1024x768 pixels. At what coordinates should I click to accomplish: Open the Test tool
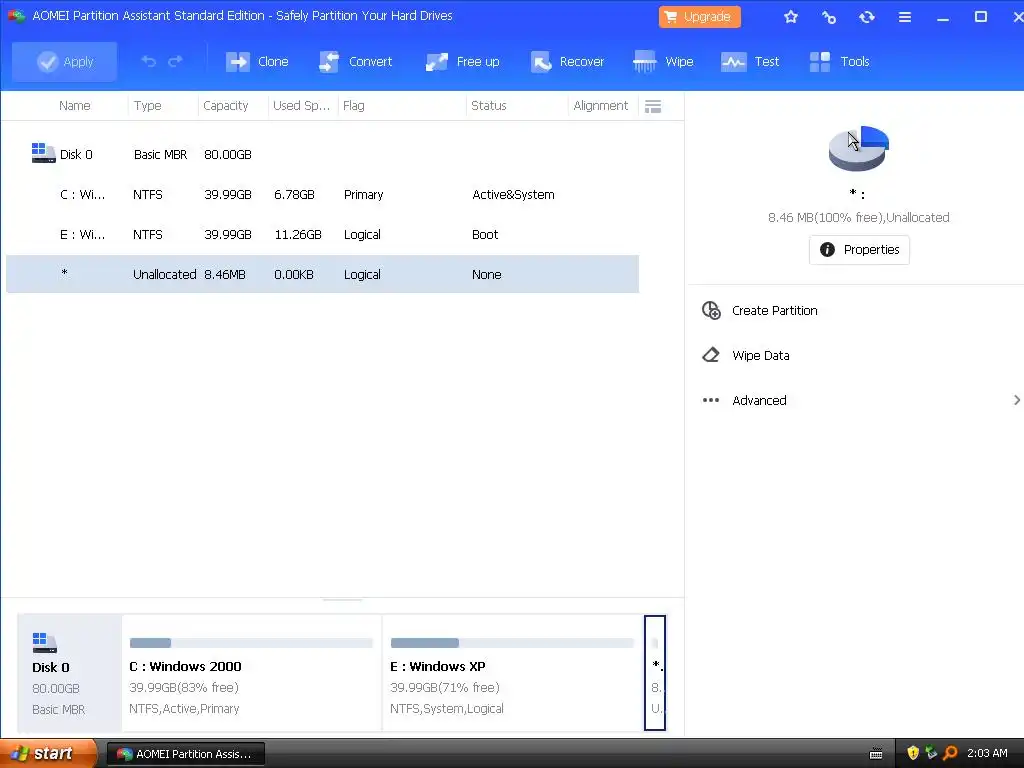coord(750,61)
